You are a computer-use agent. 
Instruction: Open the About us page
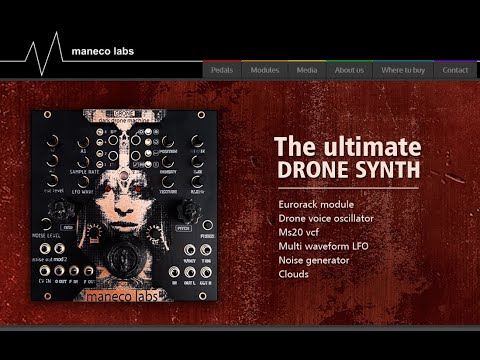[349, 70]
